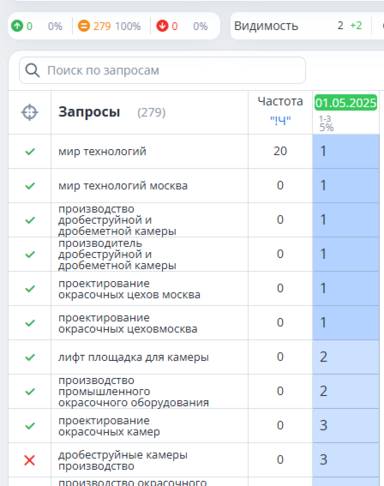Click the query "мир технологий москва"
The height and width of the screenshot is (486, 384).
[x=123, y=186]
